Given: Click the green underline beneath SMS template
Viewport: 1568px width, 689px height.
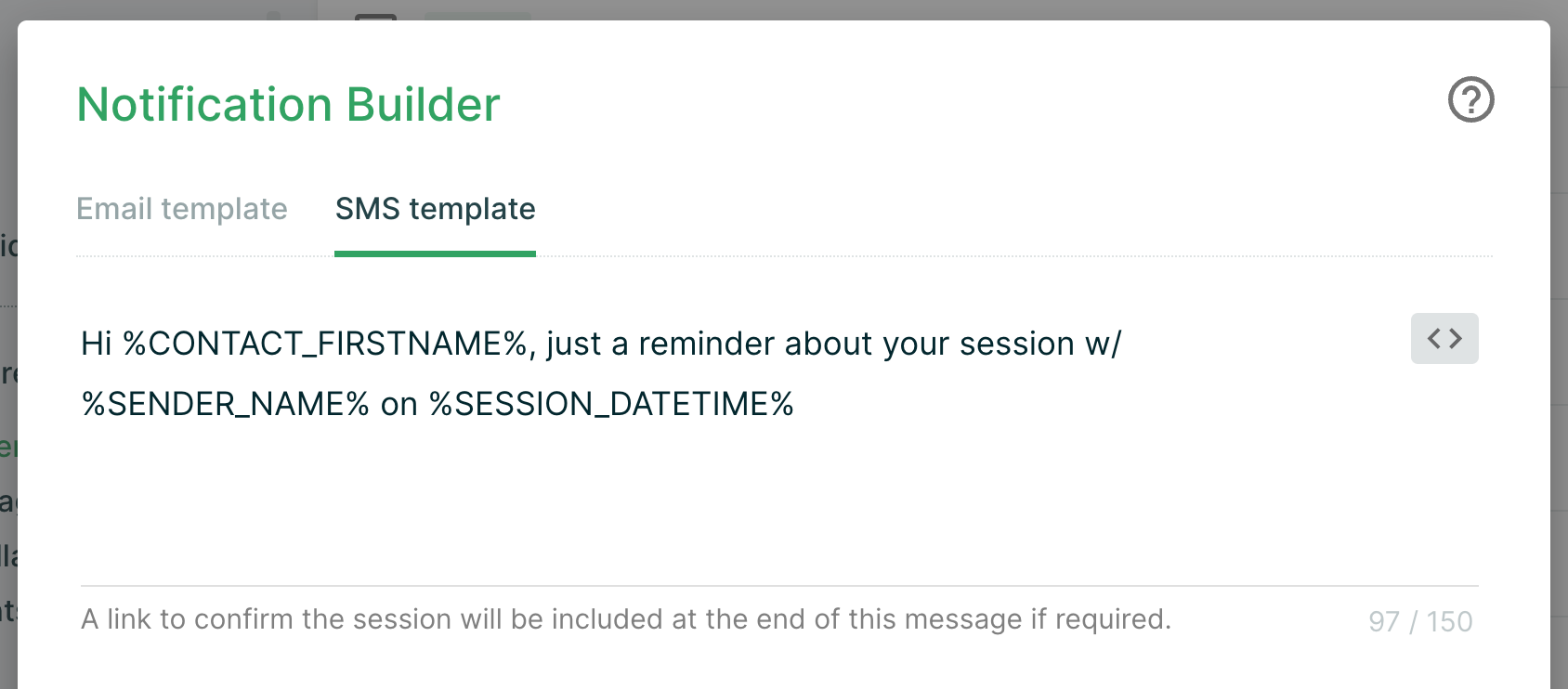Looking at the screenshot, I should (435, 253).
